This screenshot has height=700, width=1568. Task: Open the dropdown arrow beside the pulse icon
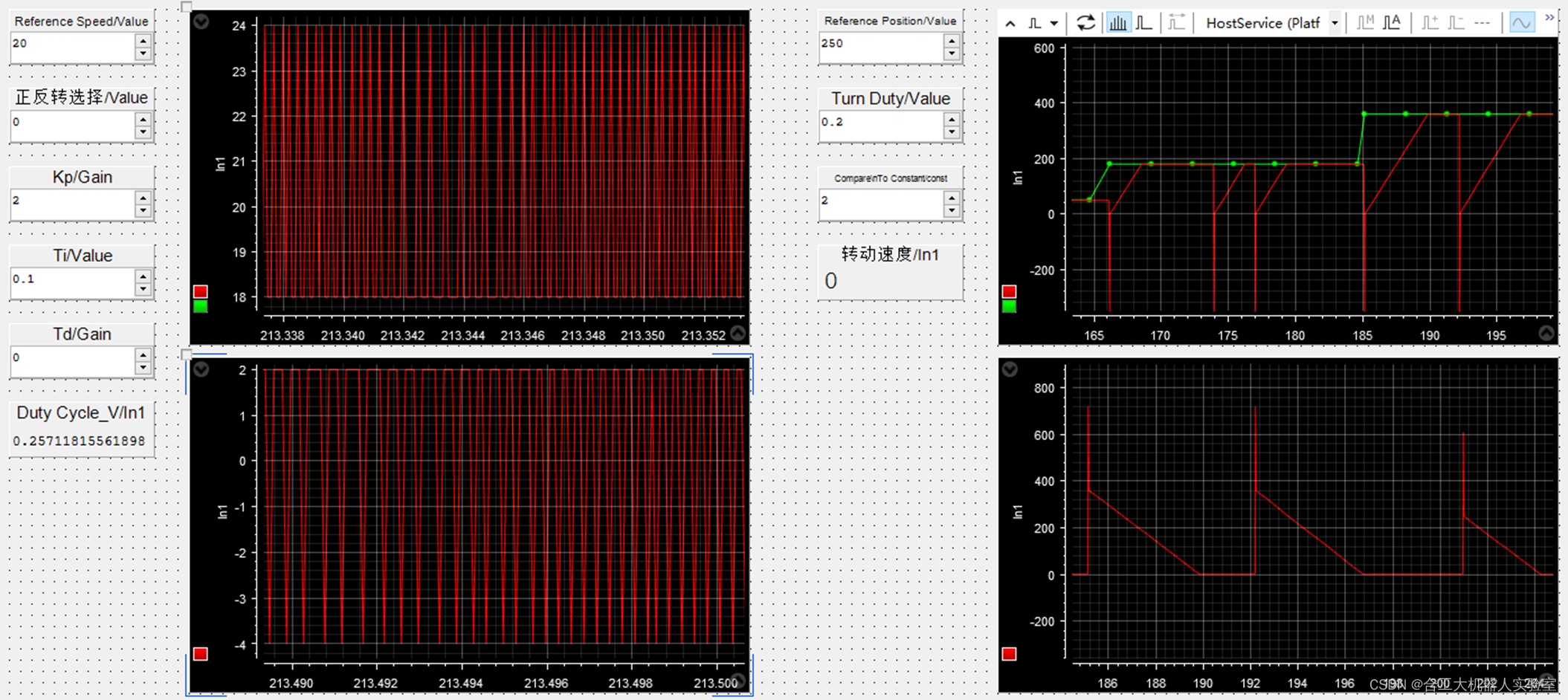[1054, 24]
